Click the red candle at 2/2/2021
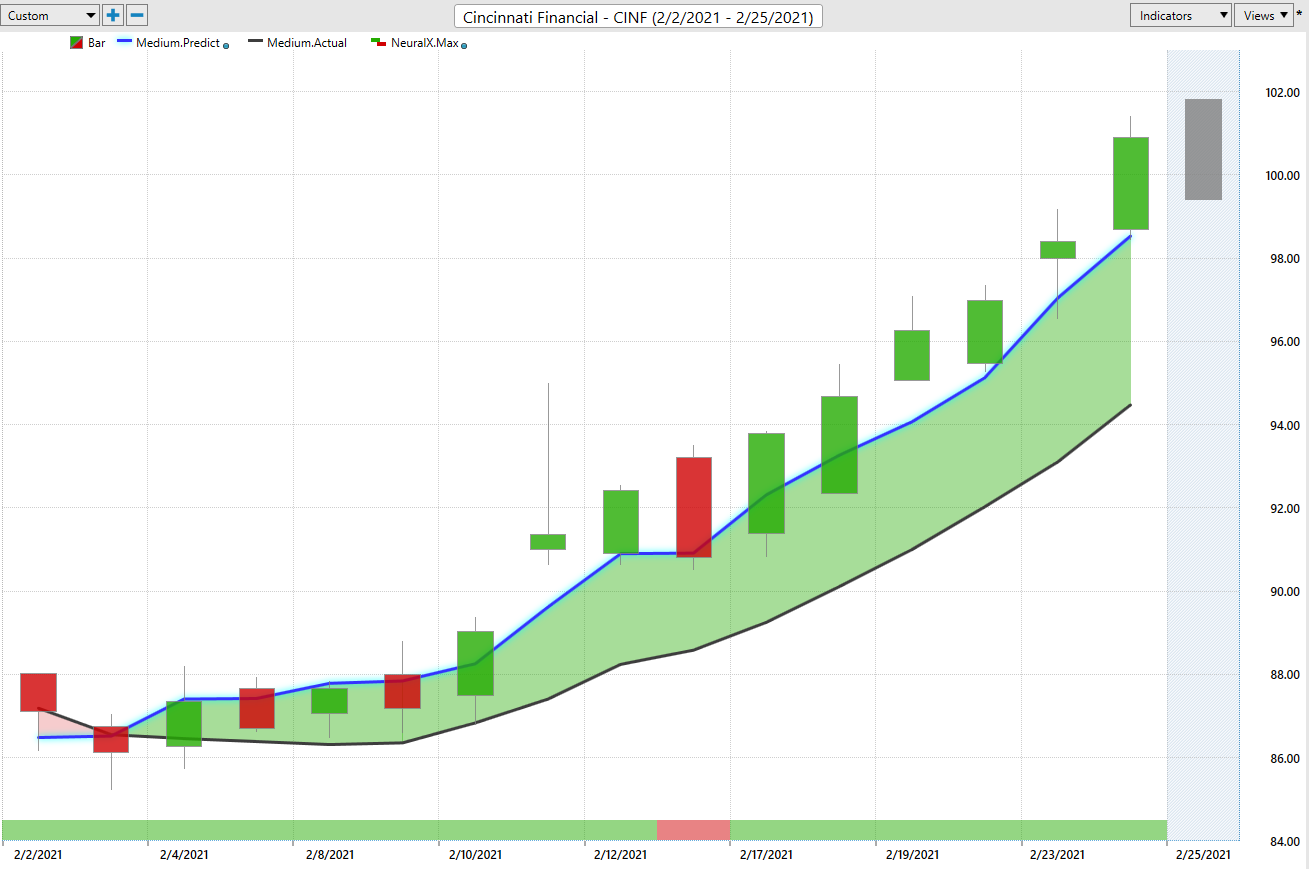Viewport: 1309px width, 869px height. click(38, 692)
